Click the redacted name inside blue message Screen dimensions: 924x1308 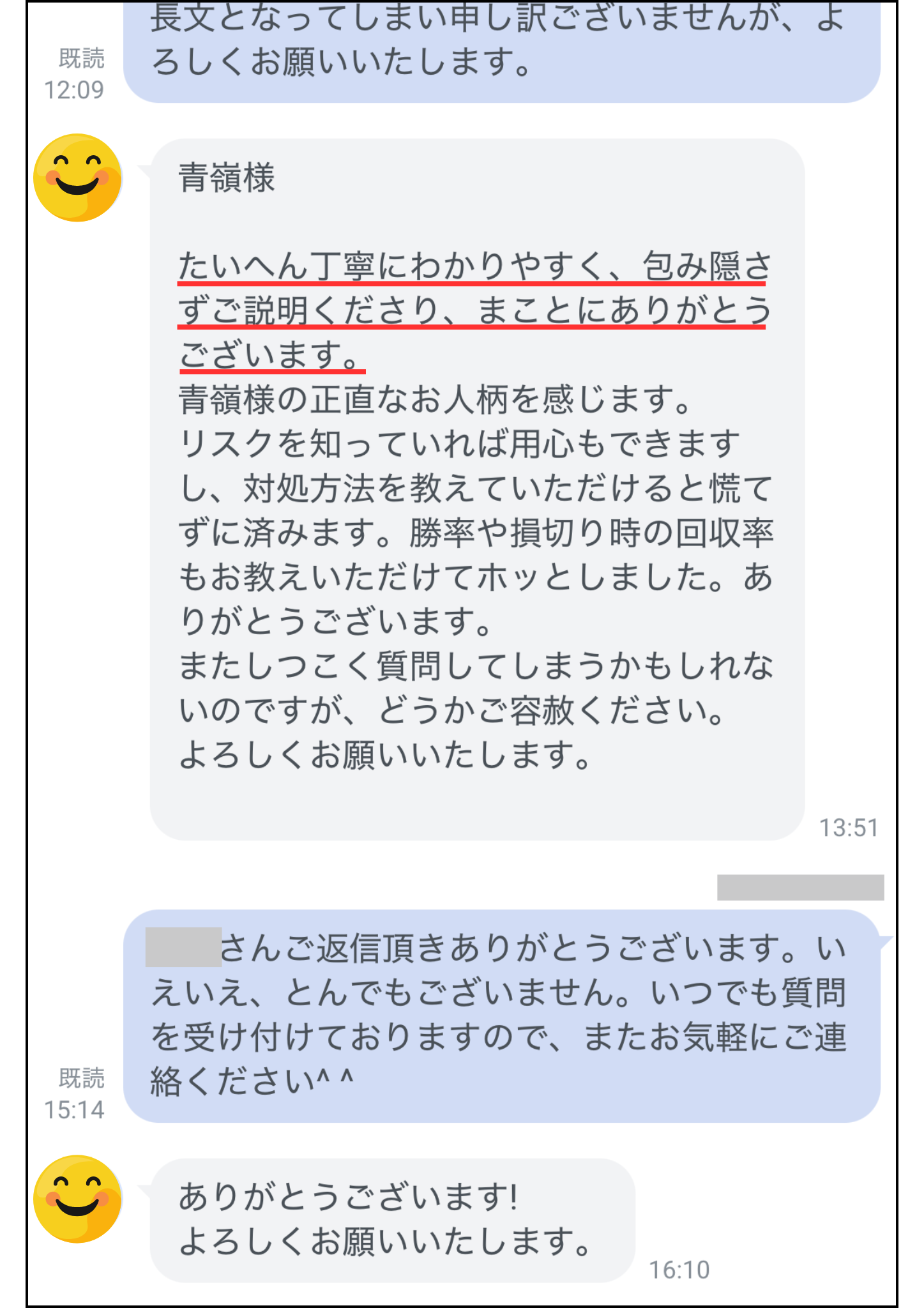(x=183, y=947)
